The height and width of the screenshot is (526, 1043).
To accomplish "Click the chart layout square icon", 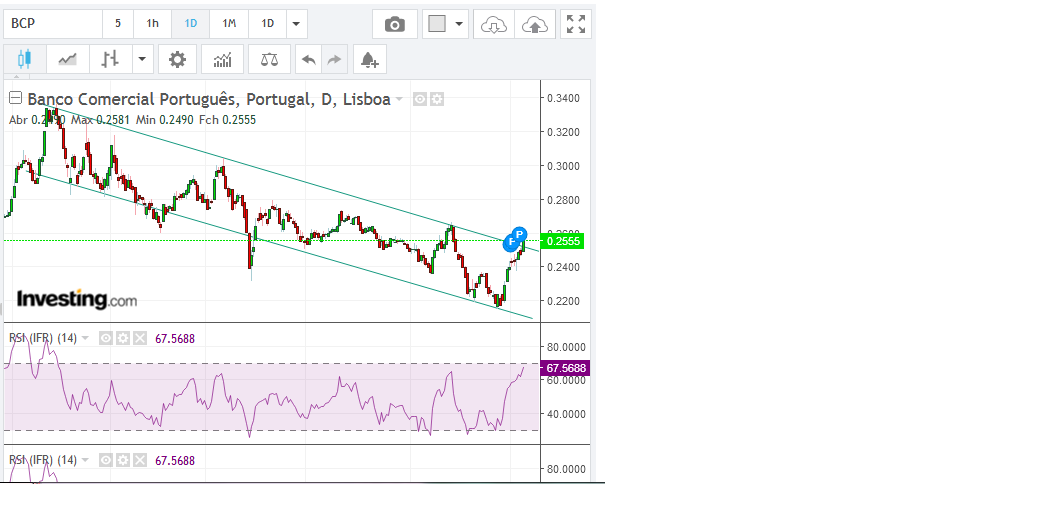I will (437, 24).
